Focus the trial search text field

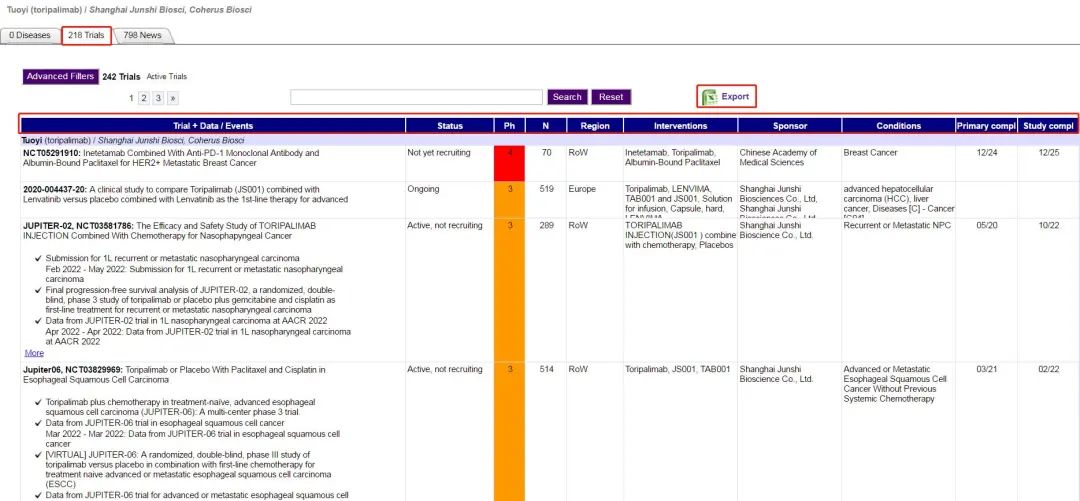tap(417, 97)
